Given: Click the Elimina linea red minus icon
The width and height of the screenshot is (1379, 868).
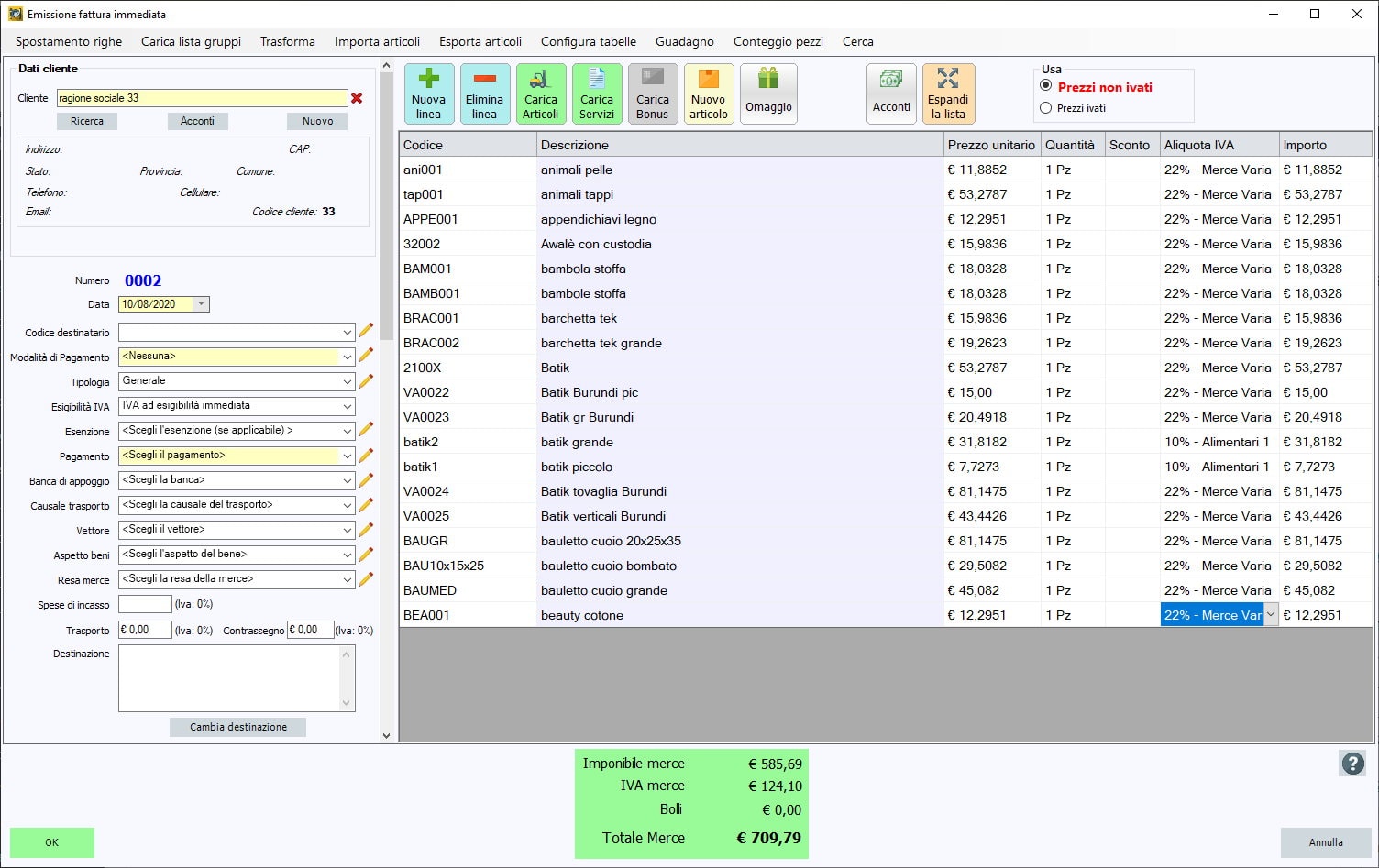Looking at the screenshot, I should coord(484,93).
